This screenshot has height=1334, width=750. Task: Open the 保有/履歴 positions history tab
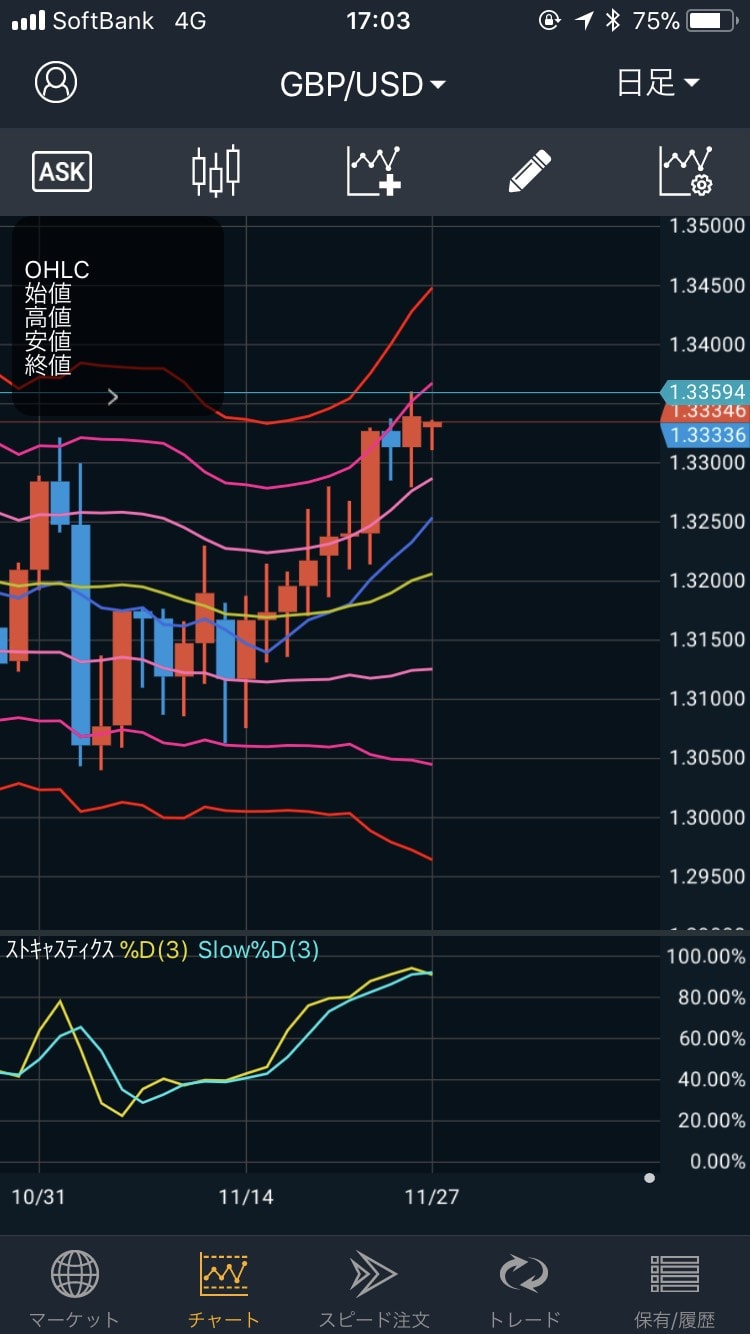675,1289
